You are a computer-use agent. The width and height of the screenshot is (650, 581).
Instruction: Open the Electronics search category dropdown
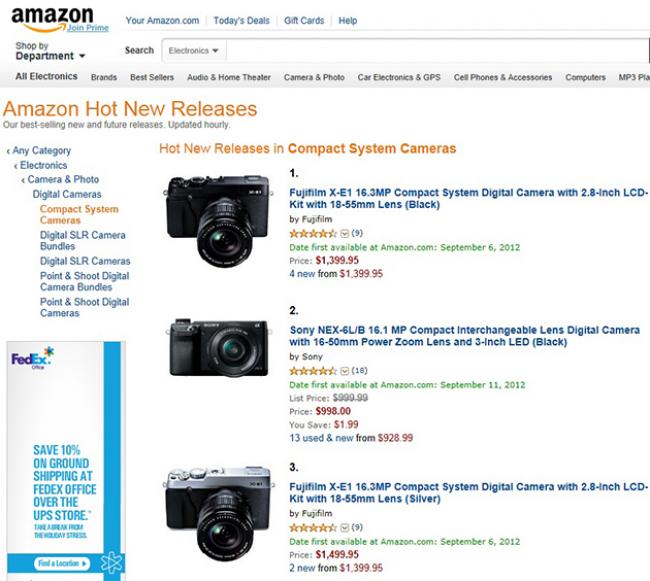(x=194, y=51)
